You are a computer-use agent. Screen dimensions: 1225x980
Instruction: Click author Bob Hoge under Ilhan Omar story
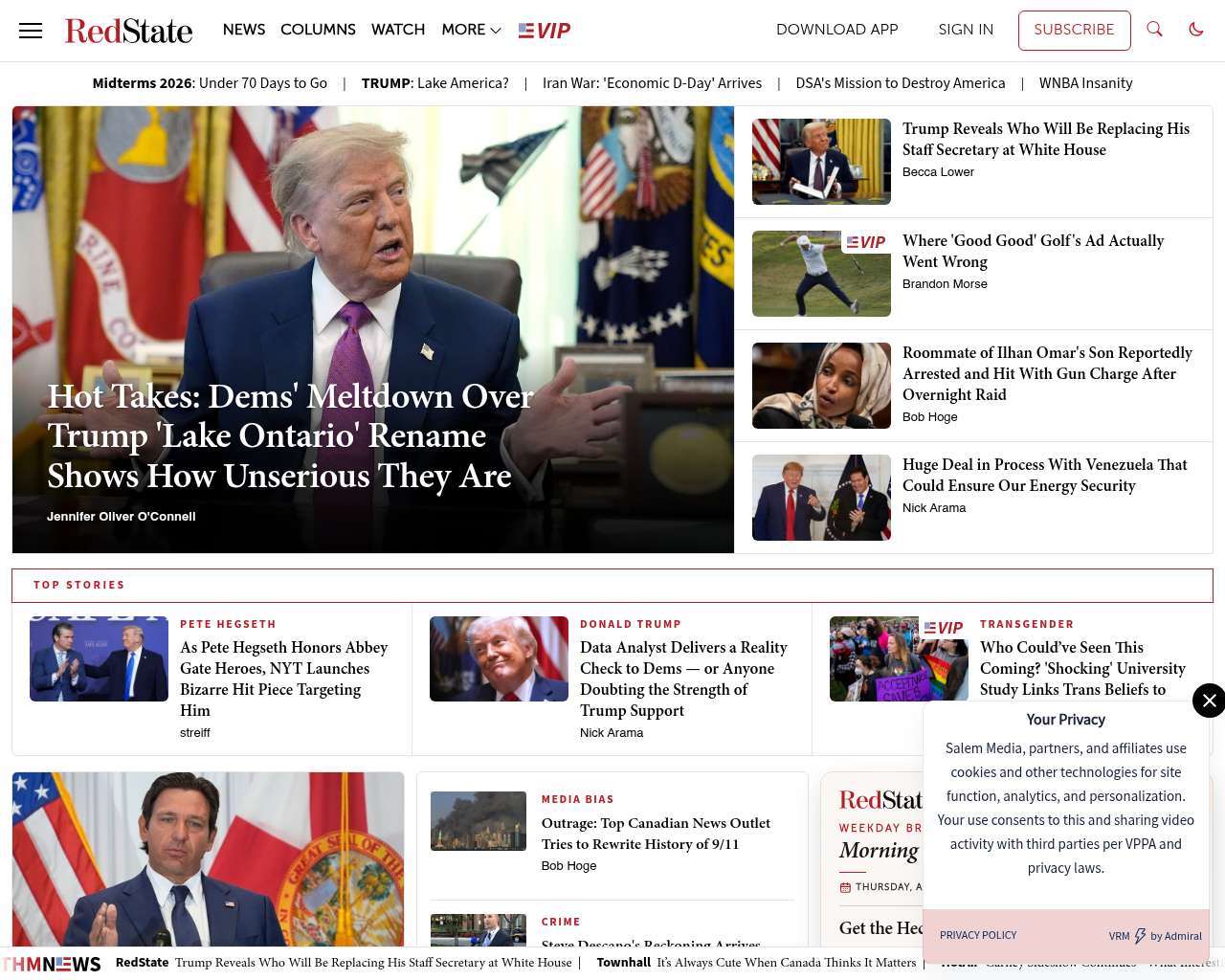coord(930,417)
